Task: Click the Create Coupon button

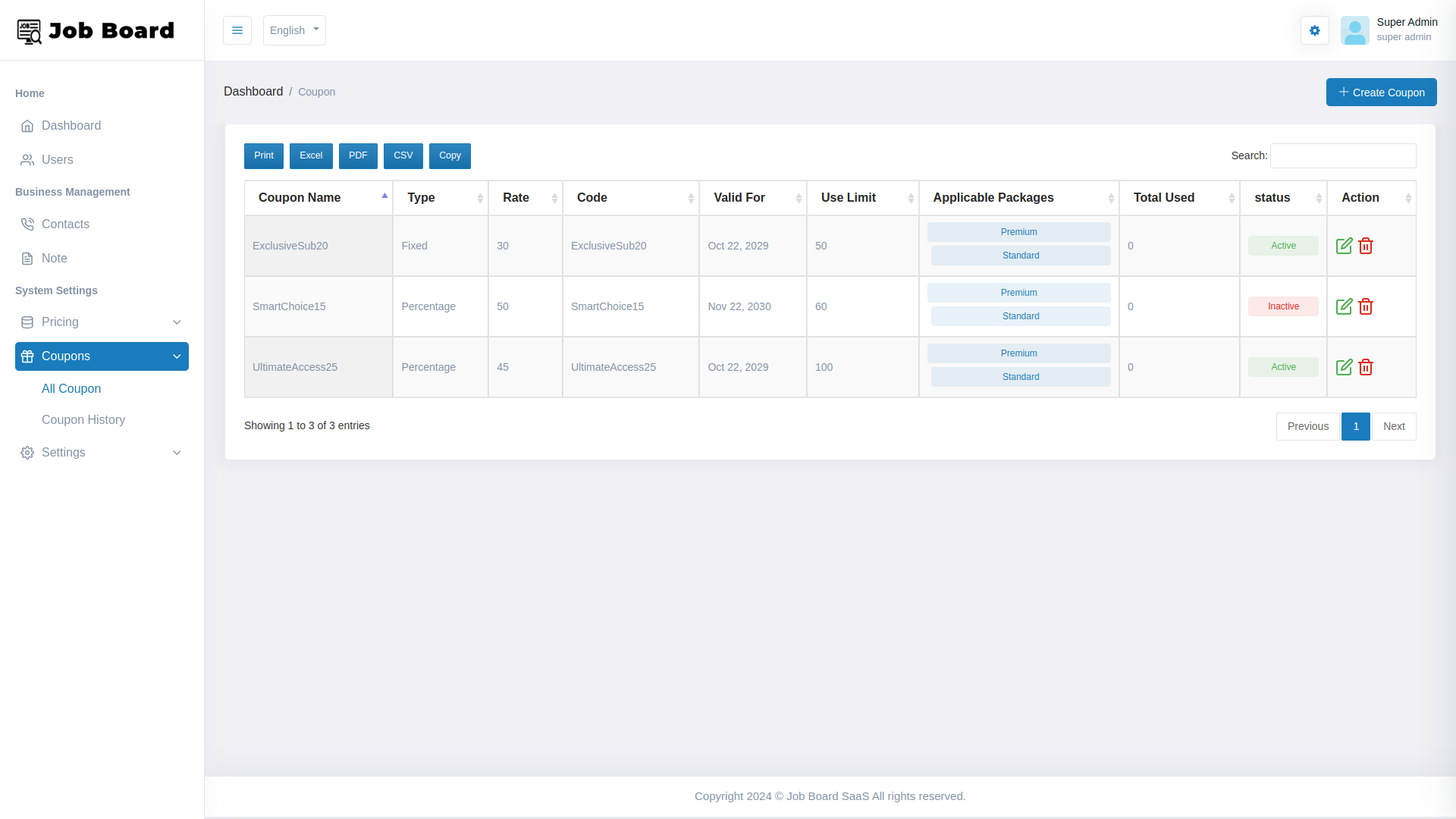Action: [x=1381, y=92]
